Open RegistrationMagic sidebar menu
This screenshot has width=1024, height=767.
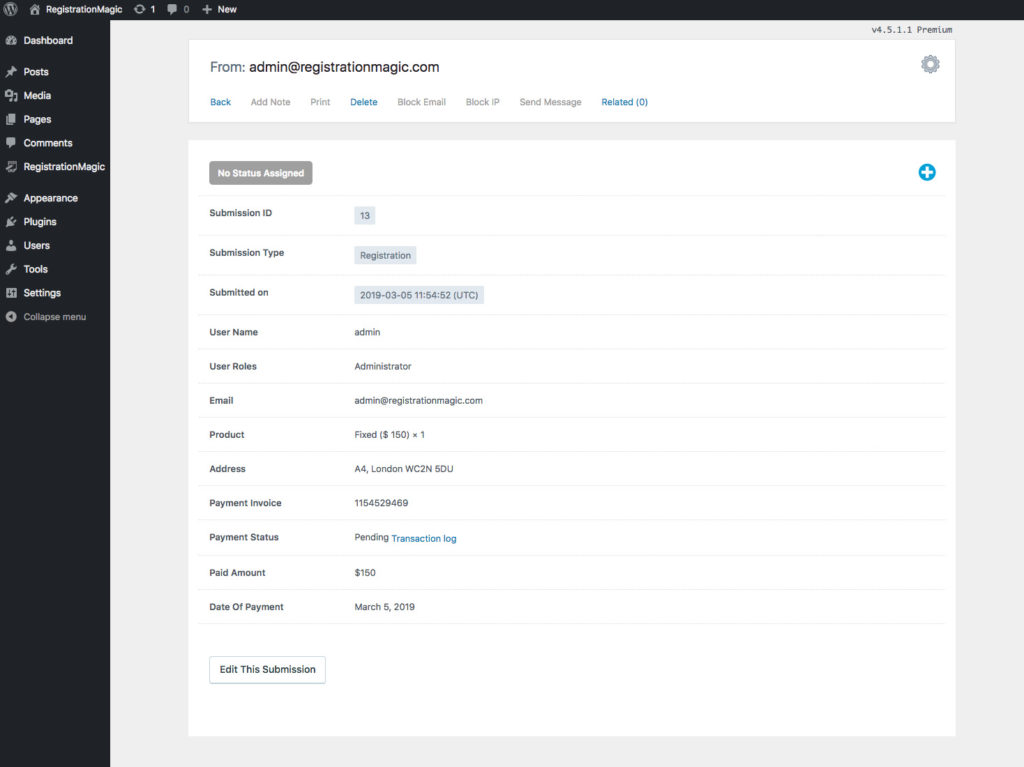64,167
